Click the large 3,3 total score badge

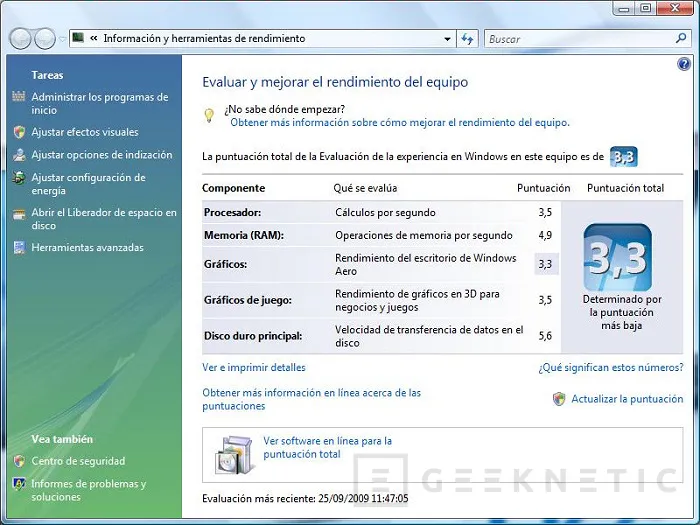click(618, 257)
